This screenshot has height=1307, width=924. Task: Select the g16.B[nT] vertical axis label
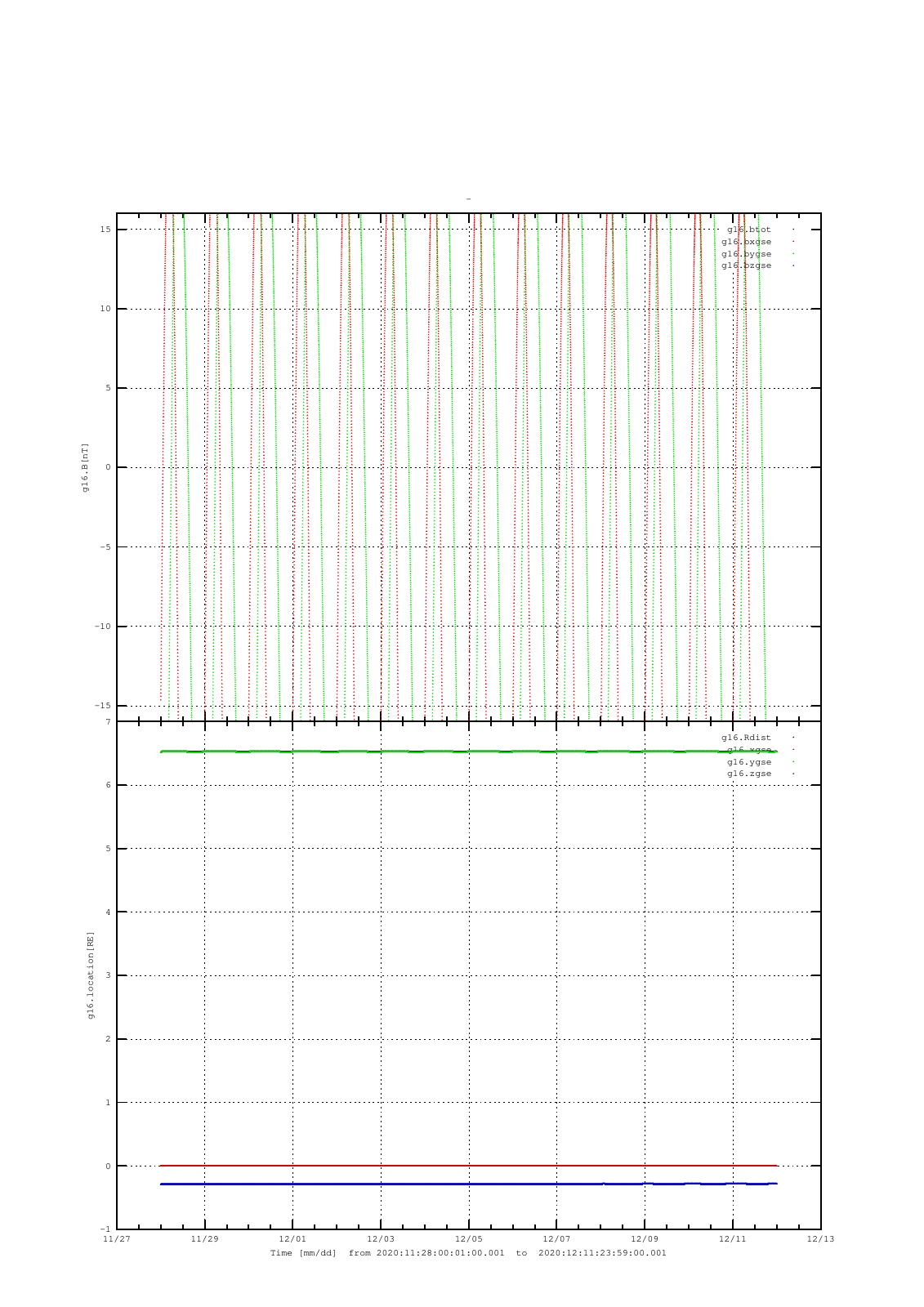pyautogui.click(x=84, y=468)
